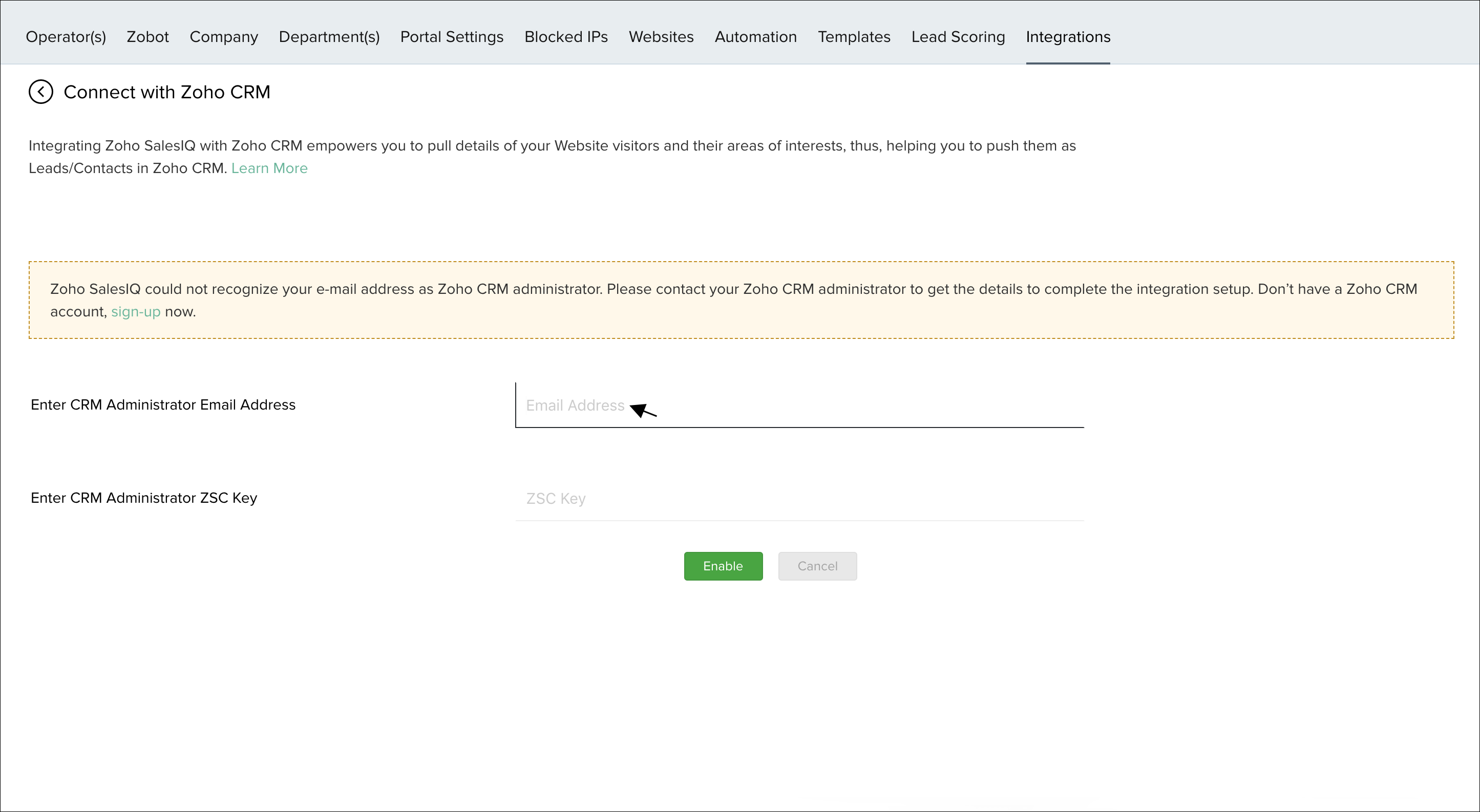This screenshot has width=1480, height=812.
Task: Go to the Company tab
Action: coord(224,37)
